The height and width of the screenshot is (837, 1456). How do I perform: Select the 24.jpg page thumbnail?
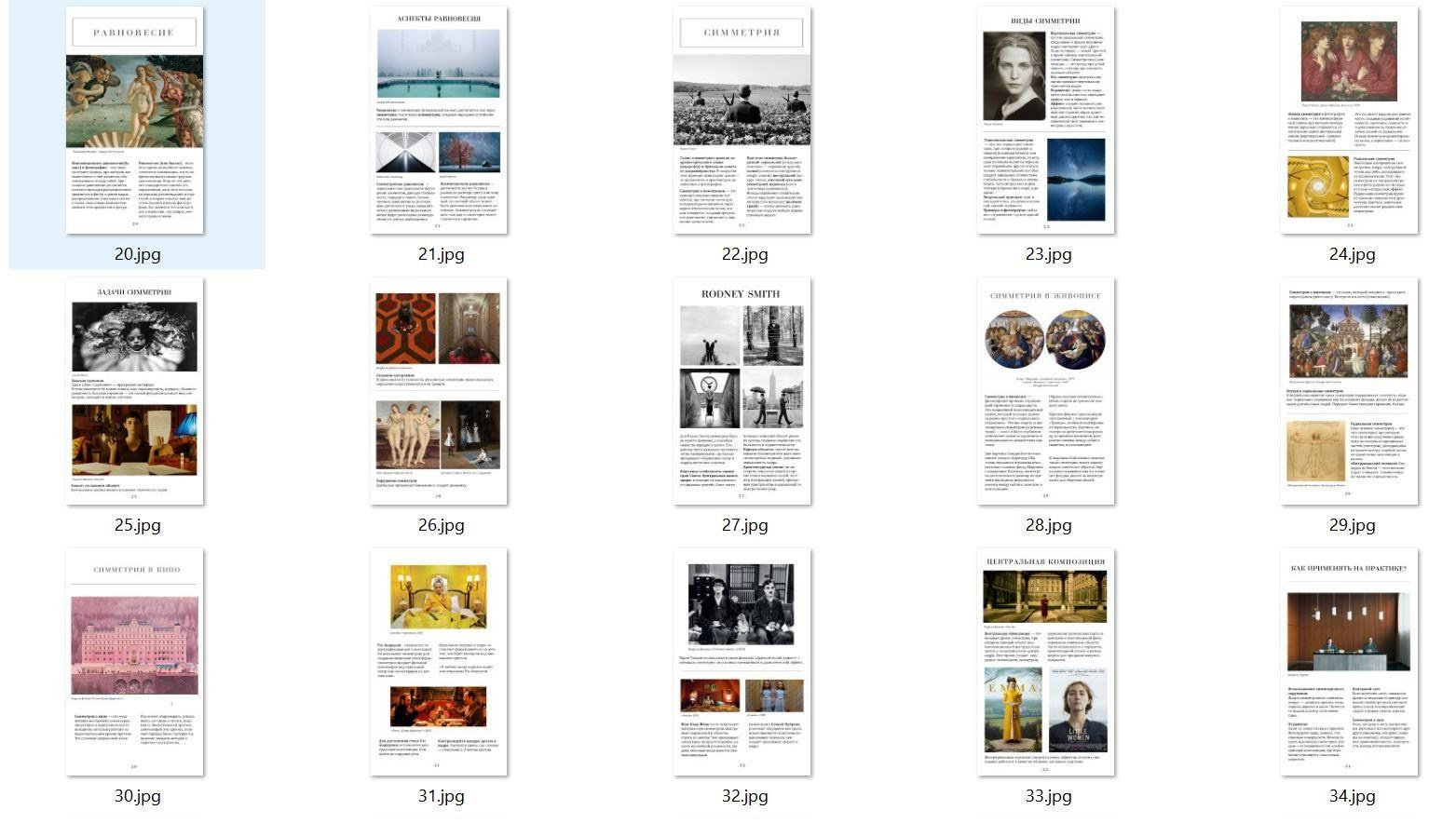[1350, 120]
